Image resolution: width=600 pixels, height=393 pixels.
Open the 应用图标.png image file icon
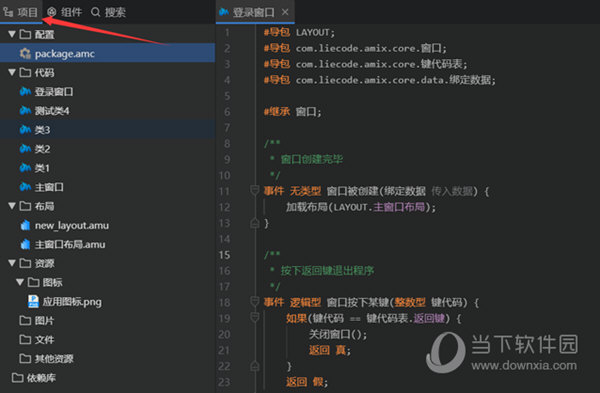point(33,302)
